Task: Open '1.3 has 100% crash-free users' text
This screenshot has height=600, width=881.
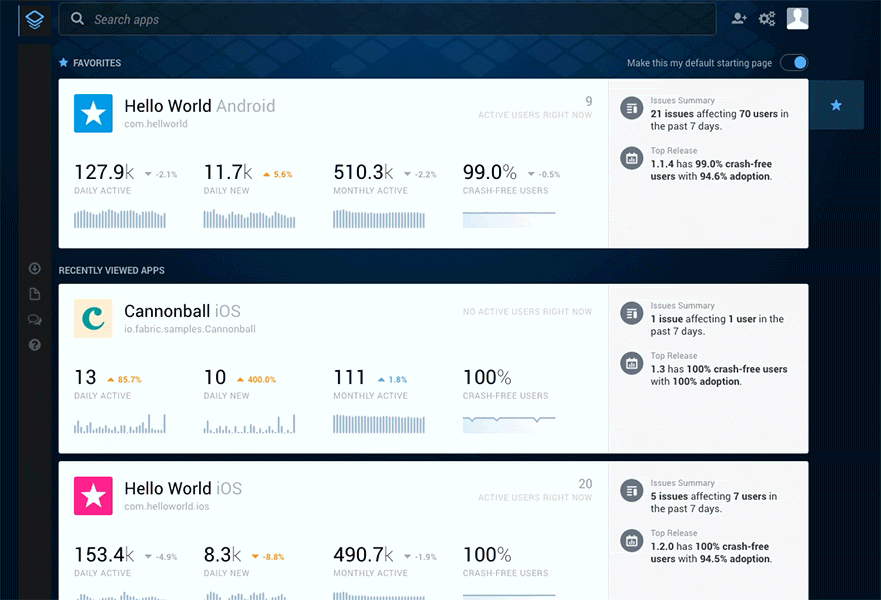Action: 719,375
